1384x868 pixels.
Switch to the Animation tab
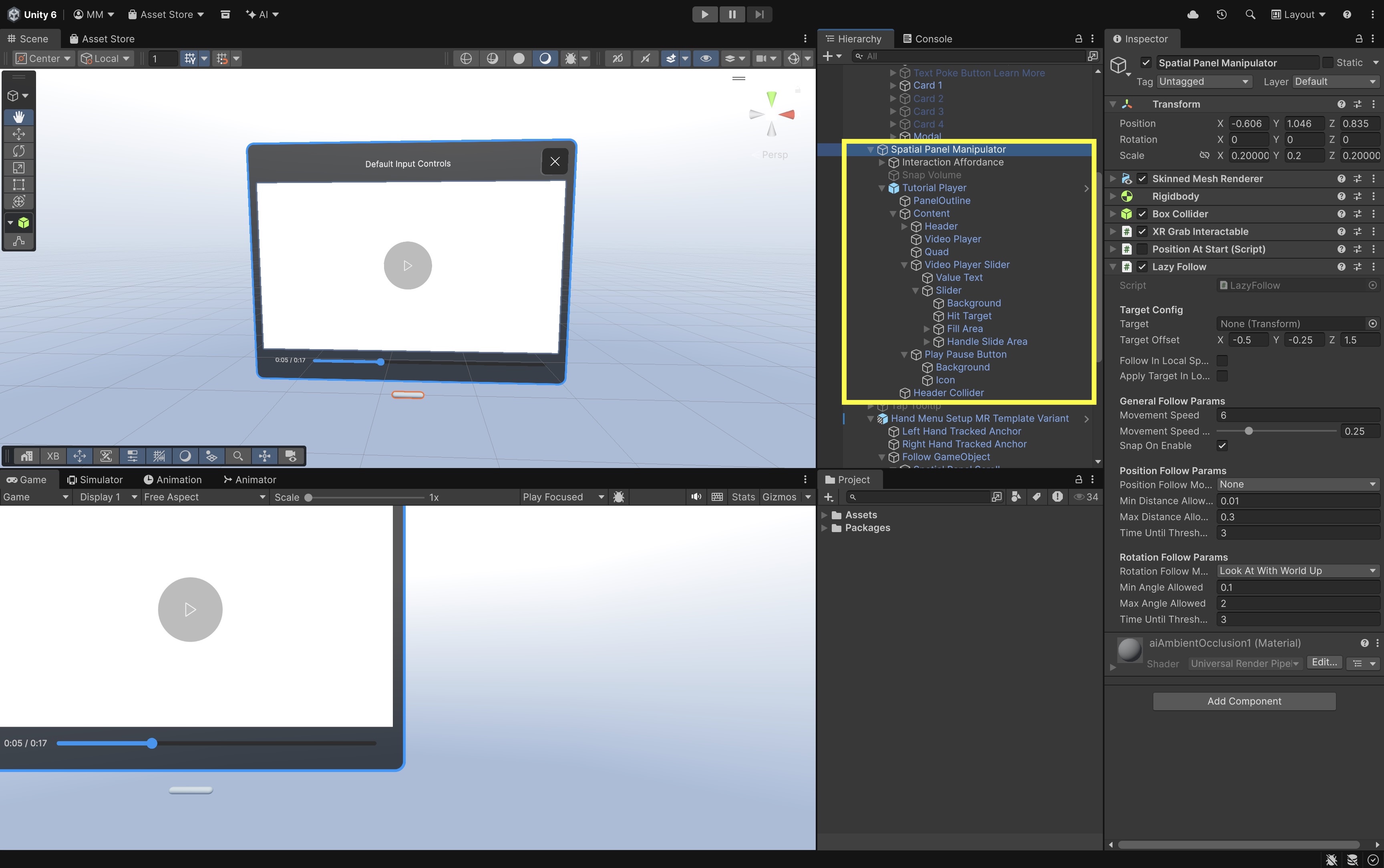[x=172, y=480]
